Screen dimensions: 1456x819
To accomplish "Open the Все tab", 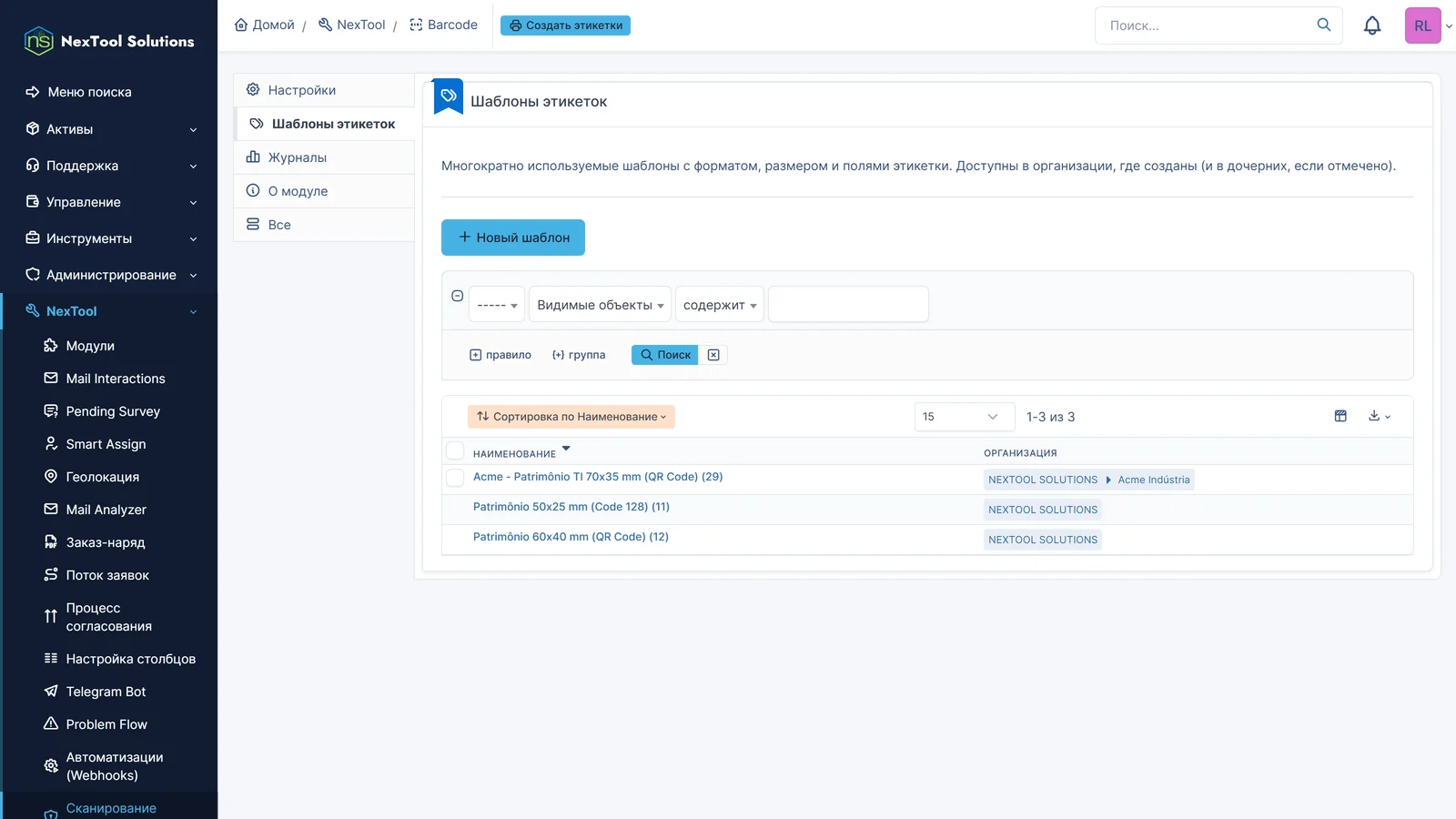I will [324, 225].
